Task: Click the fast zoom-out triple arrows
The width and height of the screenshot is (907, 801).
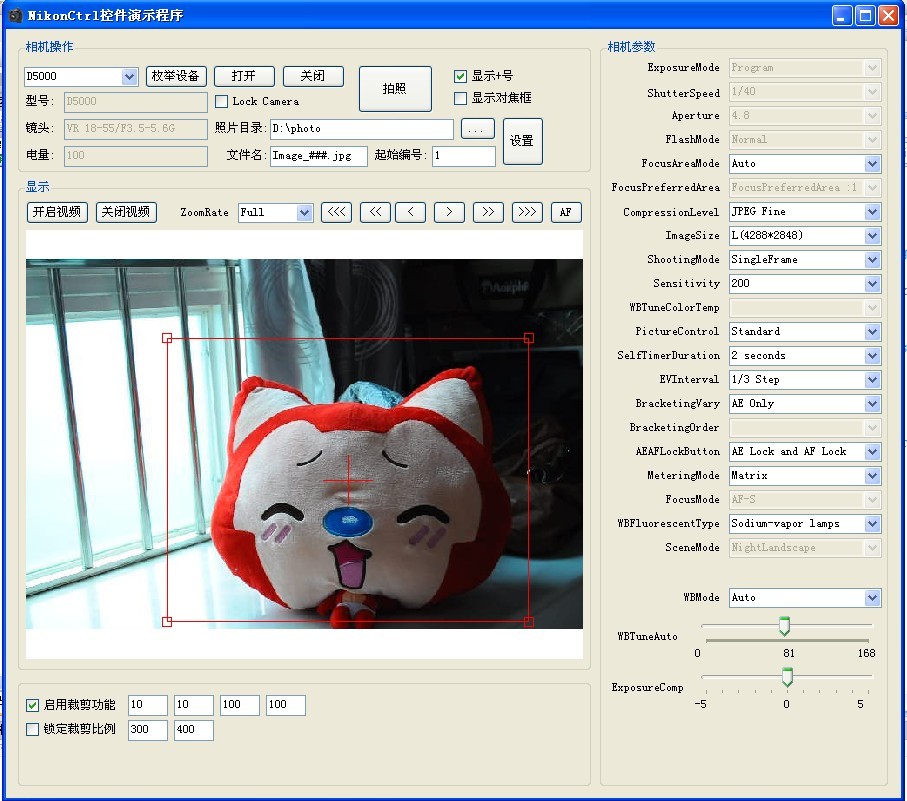Action: click(336, 212)
